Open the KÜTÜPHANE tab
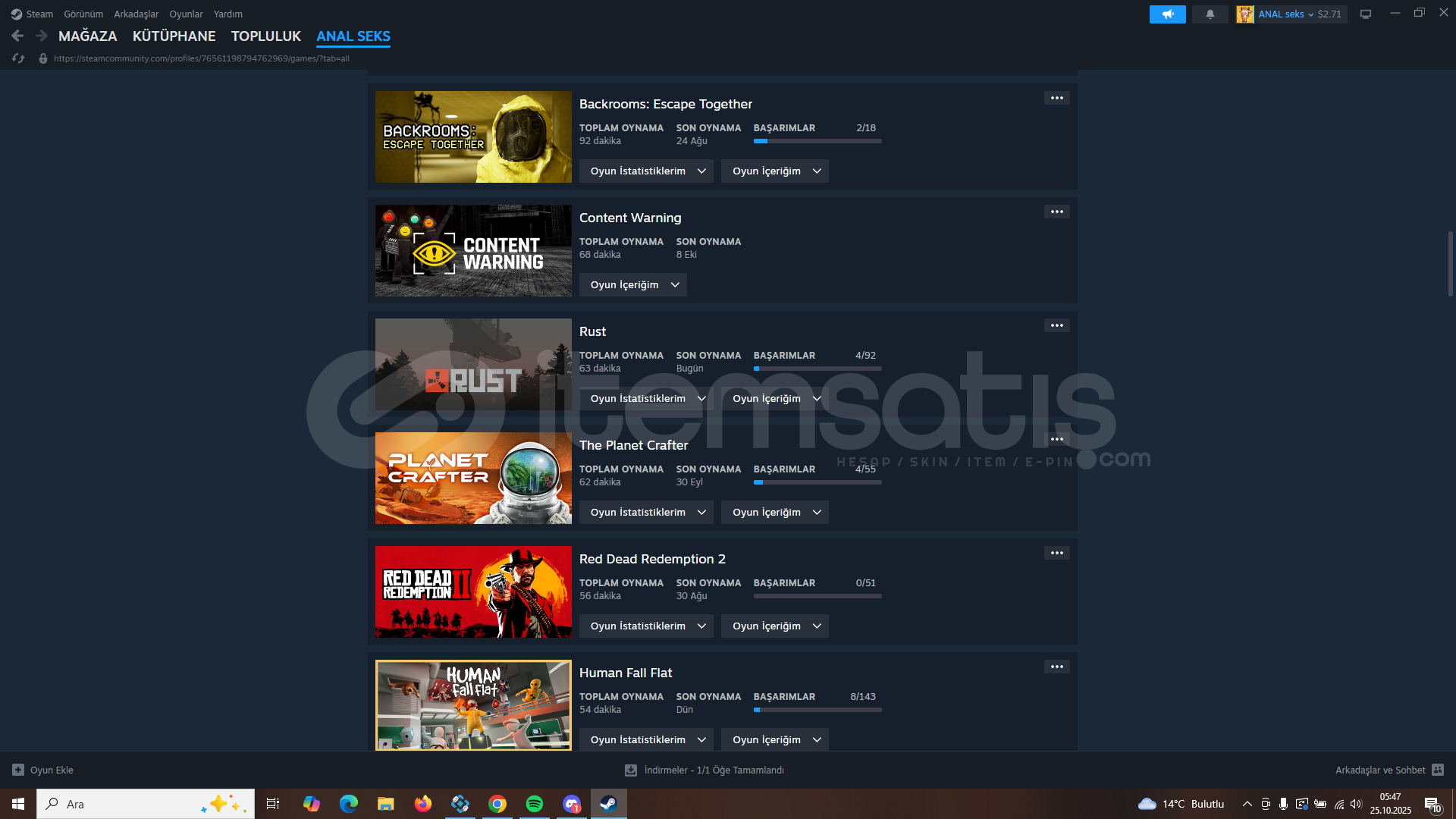Viewport: 1456px width, 819px height. point(174,36)
